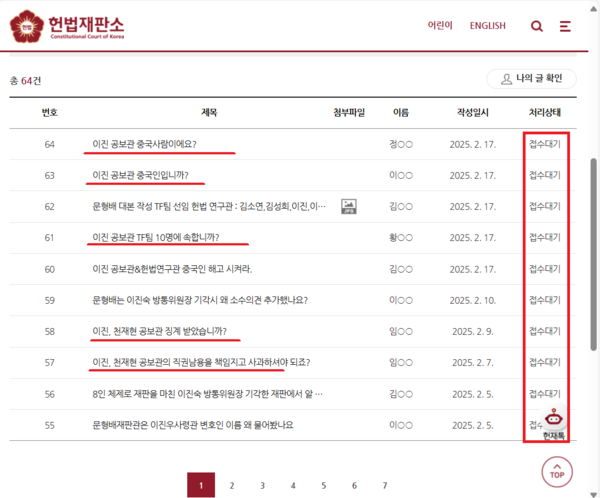
Task: Open the search magnifier icon
Action: point(537,26)
